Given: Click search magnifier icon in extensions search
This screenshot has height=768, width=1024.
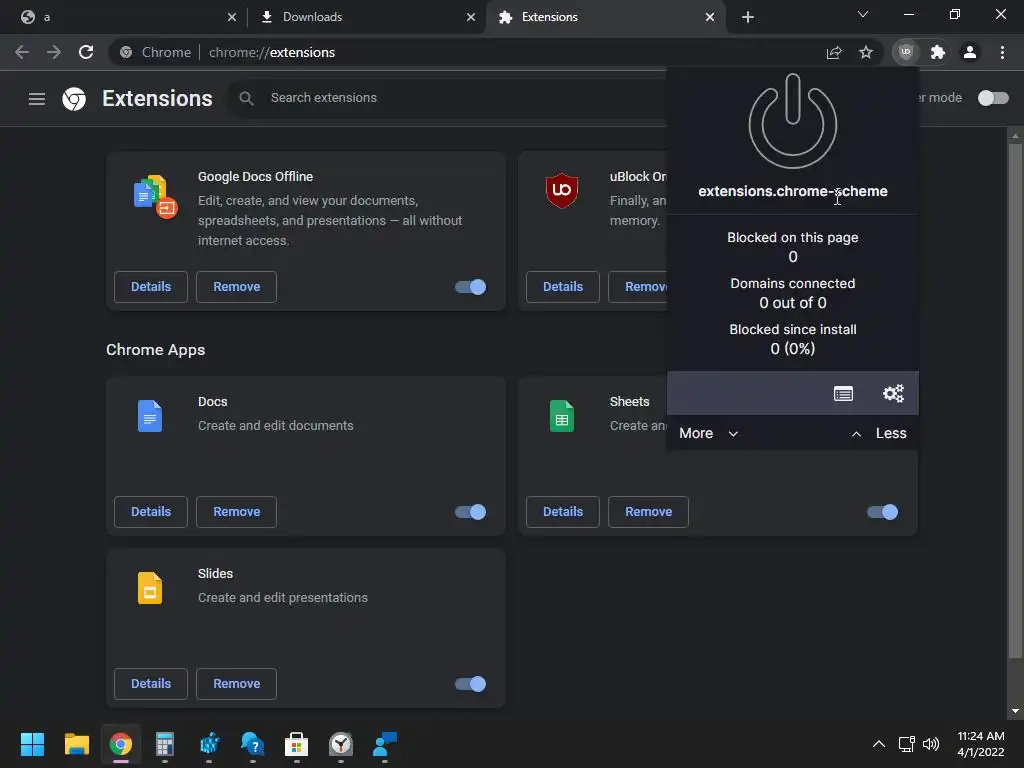Looking at the screenshot, I should 246,98.
